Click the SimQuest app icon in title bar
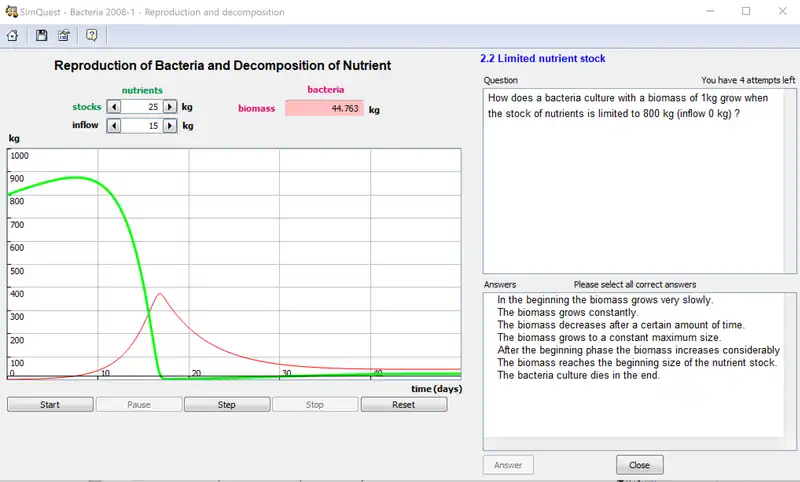 tap(9, 12)
